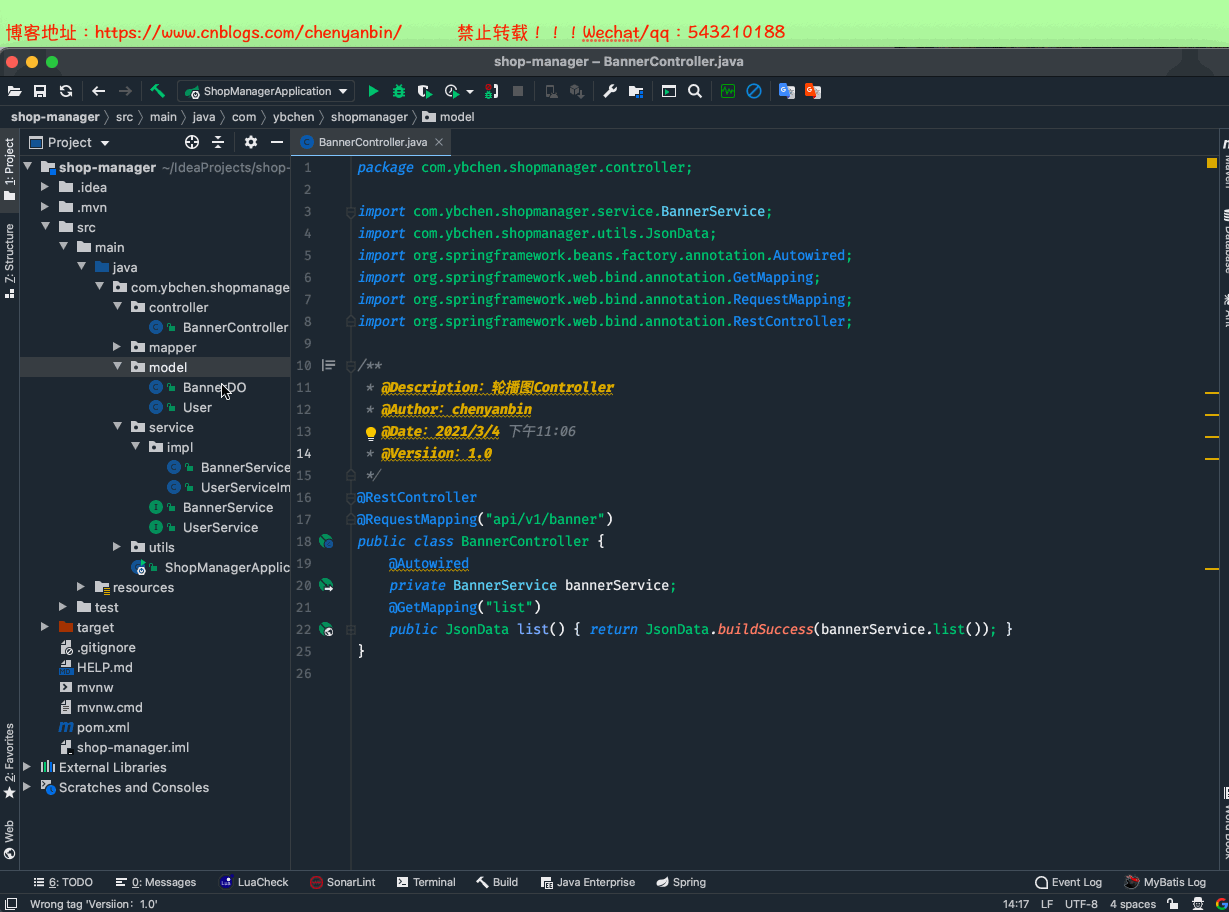Select the BannerController.java editor tab

(x=373, y=142)
